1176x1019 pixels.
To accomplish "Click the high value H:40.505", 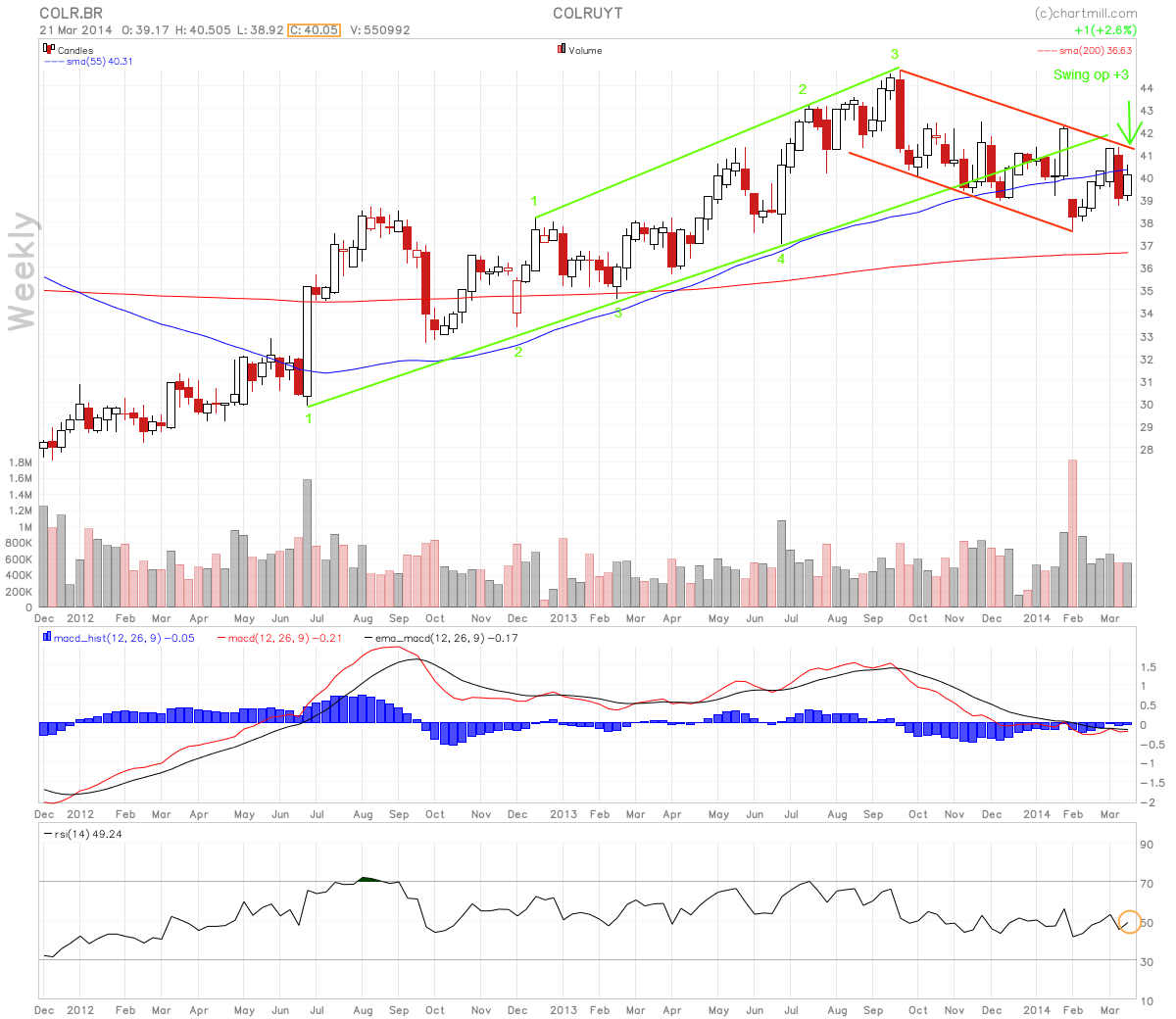I will pos(203,30).
